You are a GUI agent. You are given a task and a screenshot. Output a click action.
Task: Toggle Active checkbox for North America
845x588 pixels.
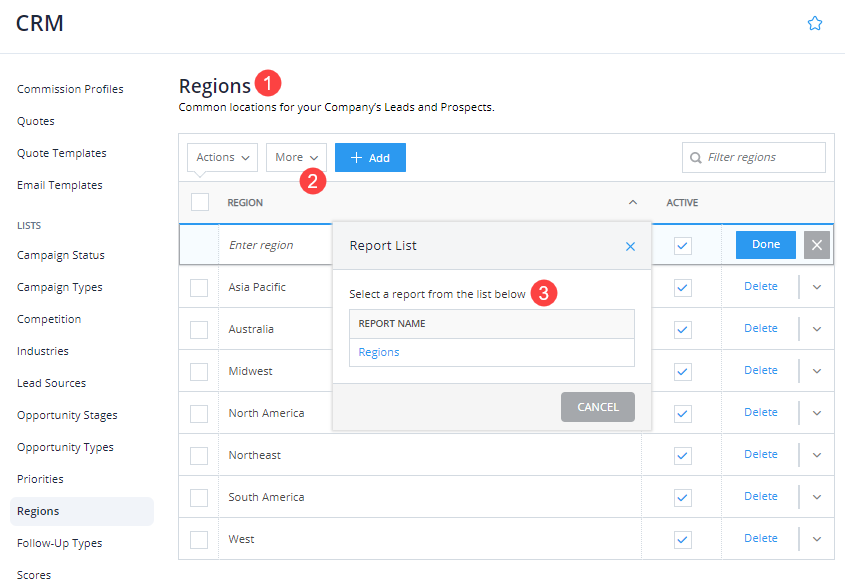coord(682,413)
